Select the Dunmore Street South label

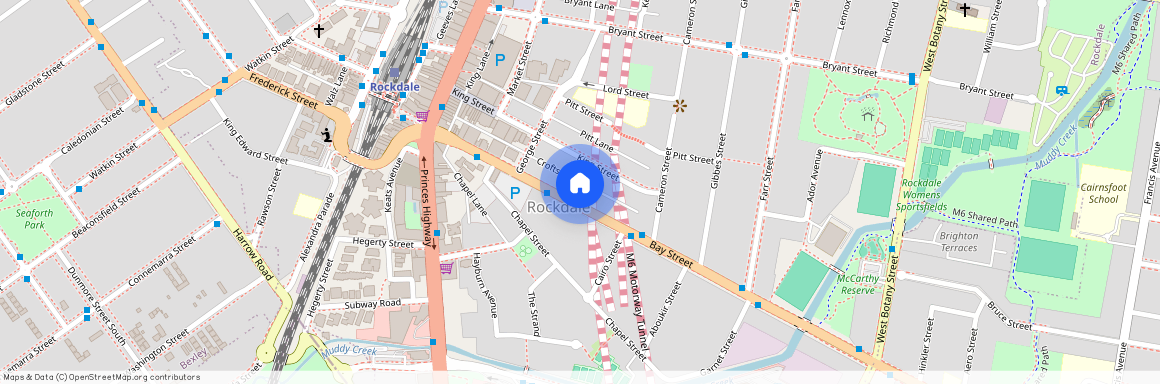pyautogui.click(x=97, y=306)
